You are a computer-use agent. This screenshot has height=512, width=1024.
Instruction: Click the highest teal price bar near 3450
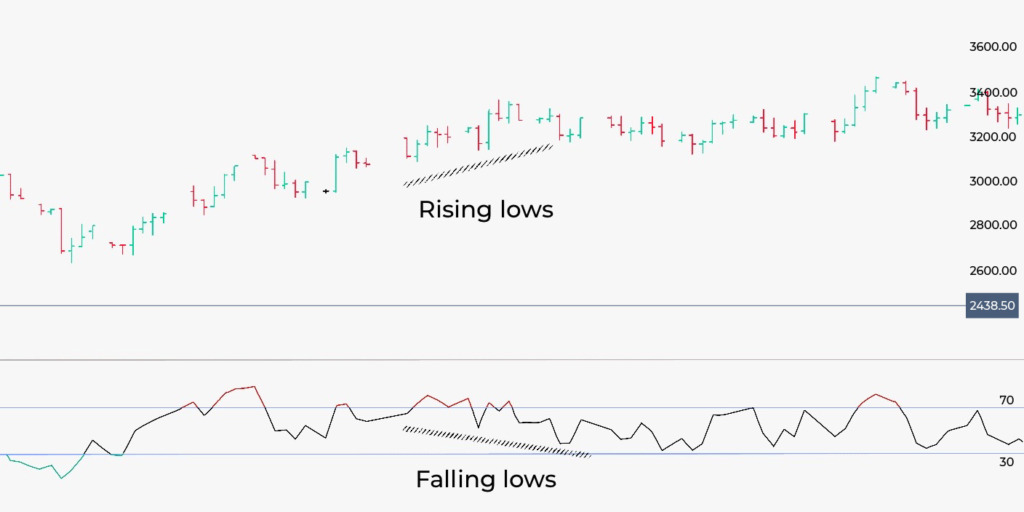point(877,83)
